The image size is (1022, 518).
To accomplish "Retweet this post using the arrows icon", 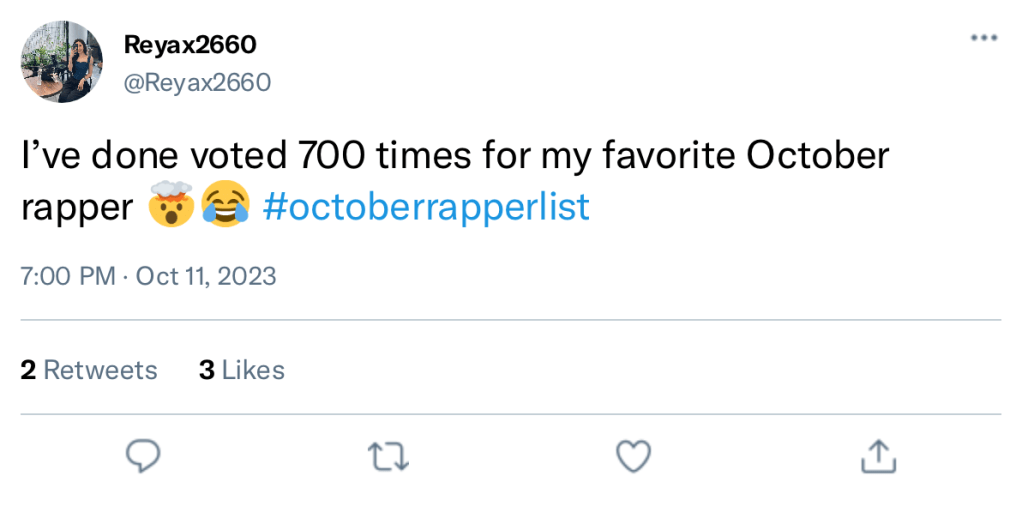I will click(388, 456).
